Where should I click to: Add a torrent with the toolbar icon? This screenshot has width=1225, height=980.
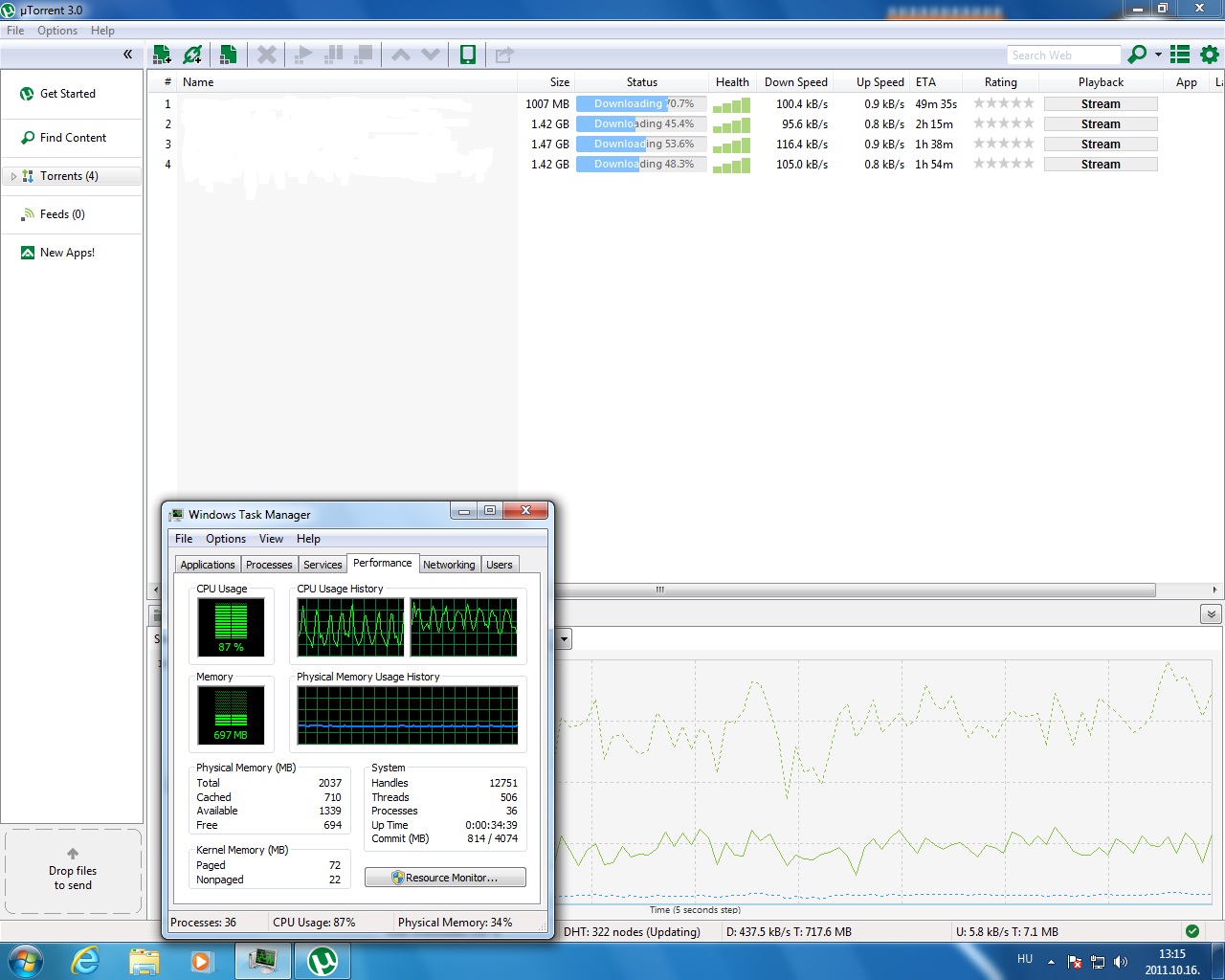pos(162,55)
